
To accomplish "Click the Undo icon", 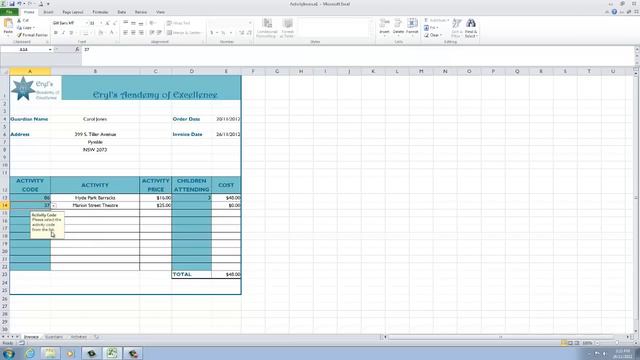I will pyautogui.click(x=20, y=4).
